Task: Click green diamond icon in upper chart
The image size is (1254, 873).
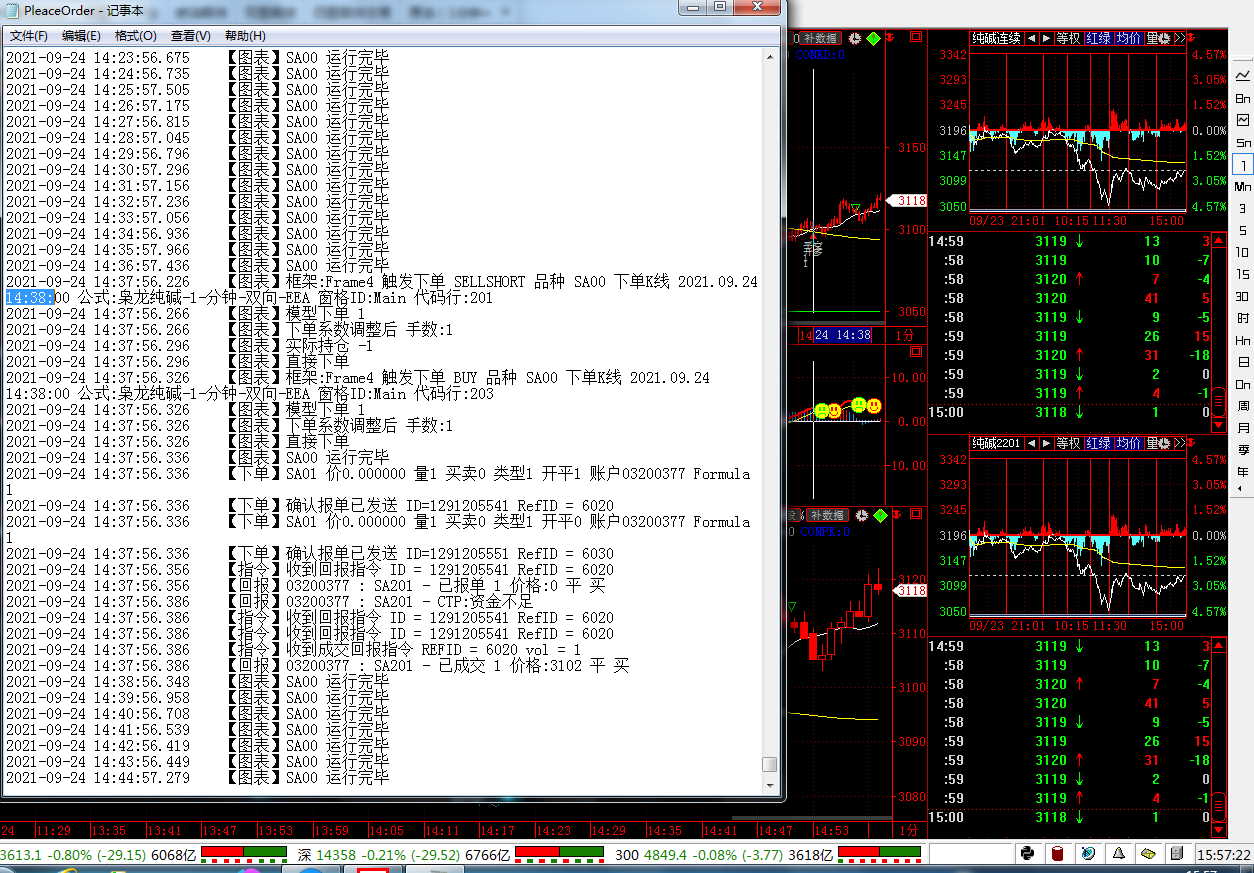Action: pos(873,38)
